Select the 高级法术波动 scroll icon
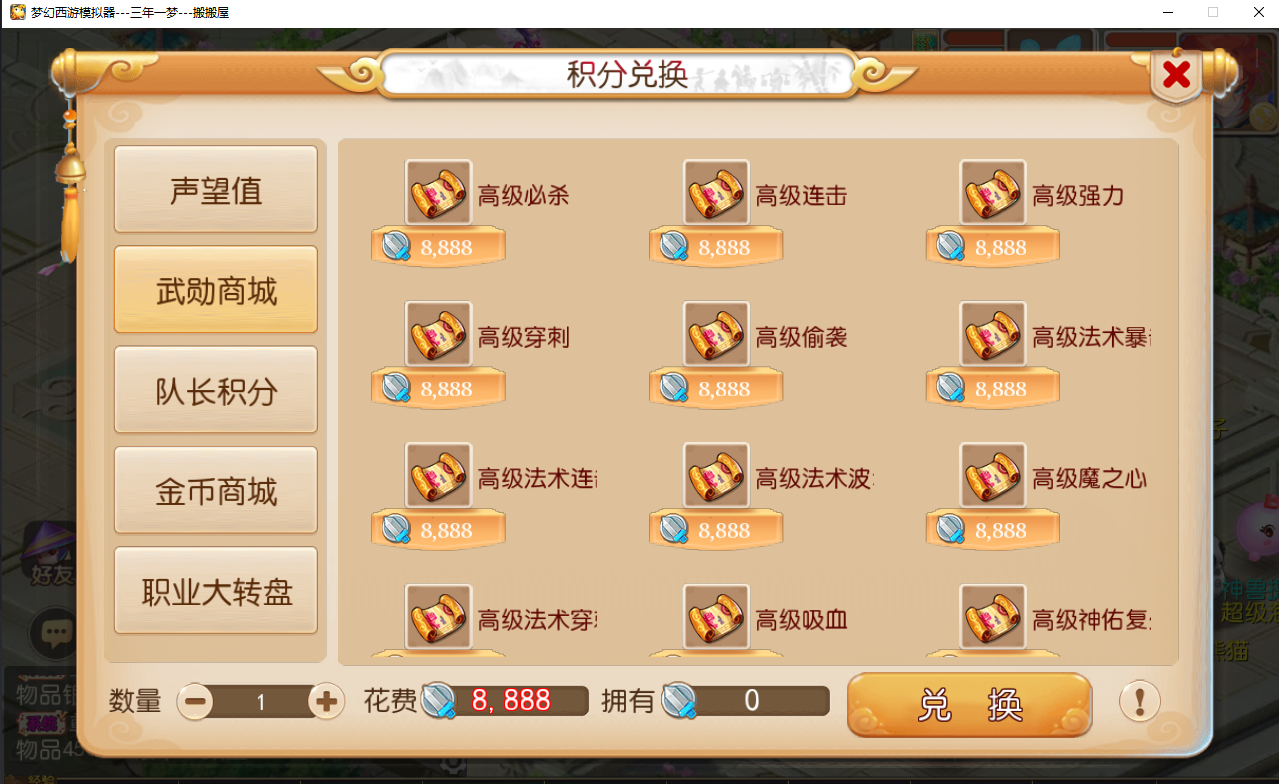 click(716, 476)
